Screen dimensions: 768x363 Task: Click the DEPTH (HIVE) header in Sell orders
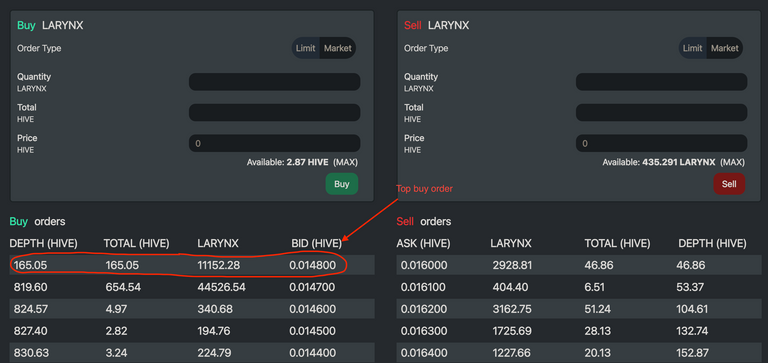(712, 243)
